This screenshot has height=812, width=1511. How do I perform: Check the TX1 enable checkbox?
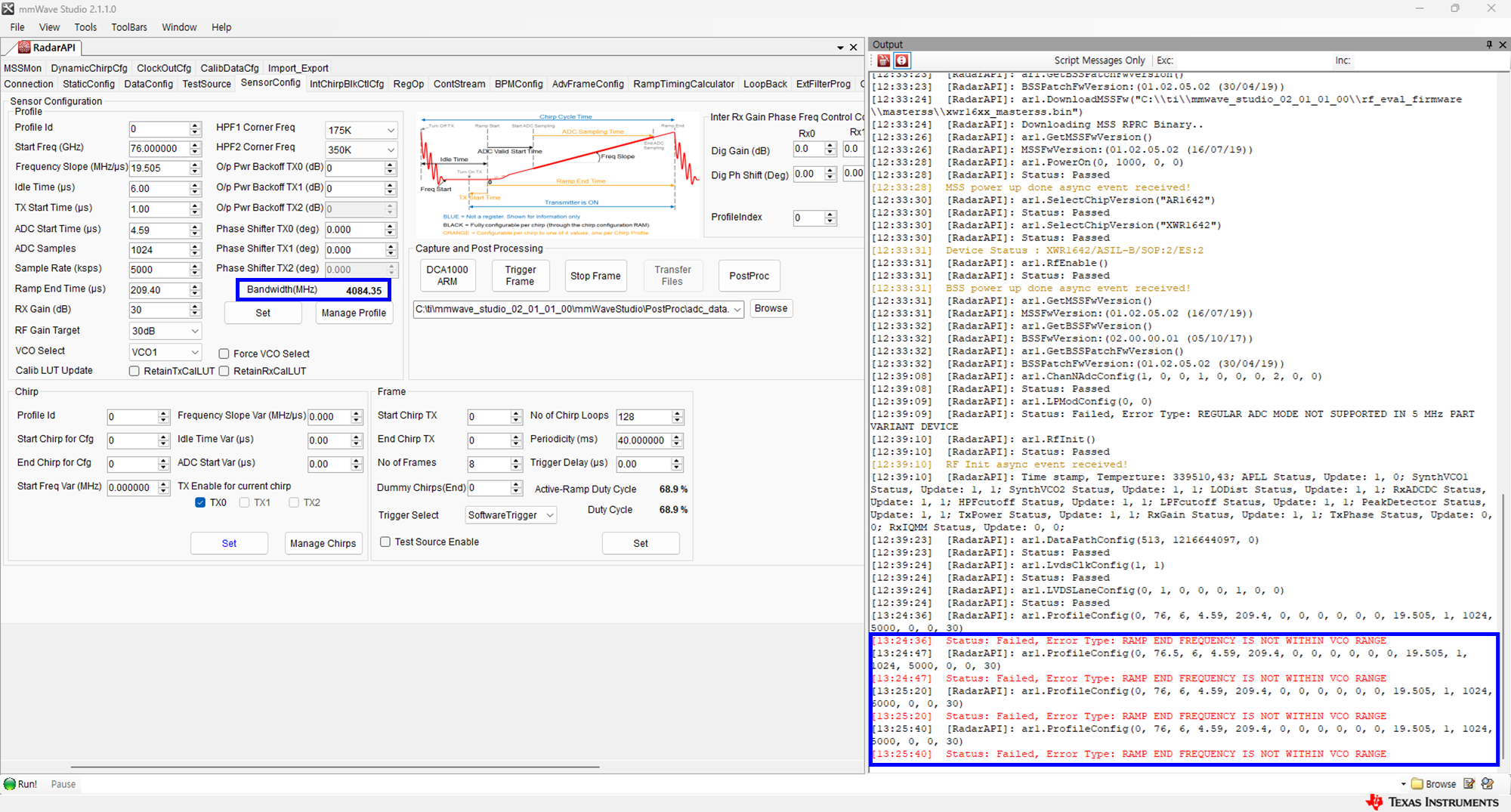point(244,502)
